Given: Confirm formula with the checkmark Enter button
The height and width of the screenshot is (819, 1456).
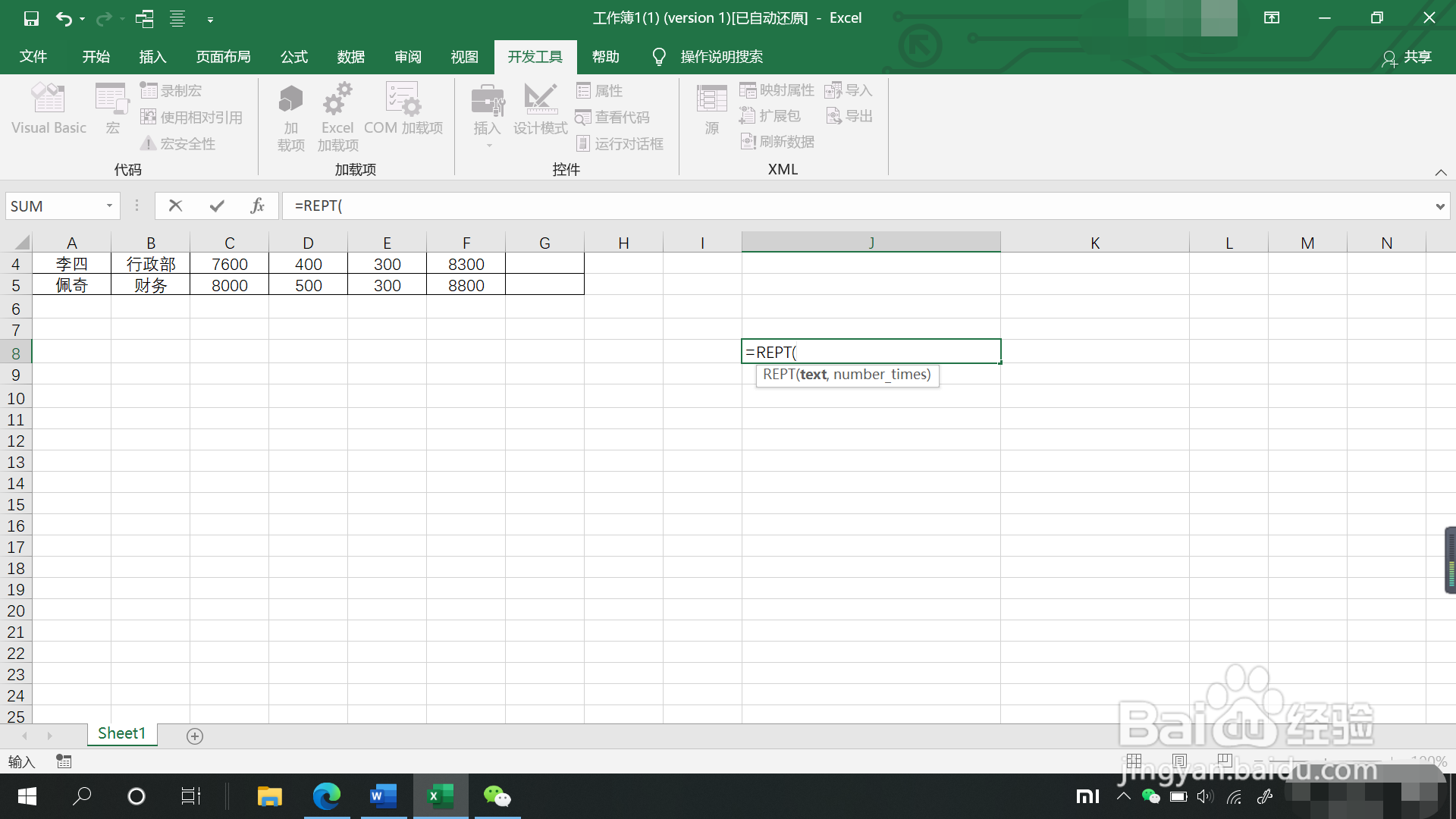Looking at the screenshot, I should [217, 206].
